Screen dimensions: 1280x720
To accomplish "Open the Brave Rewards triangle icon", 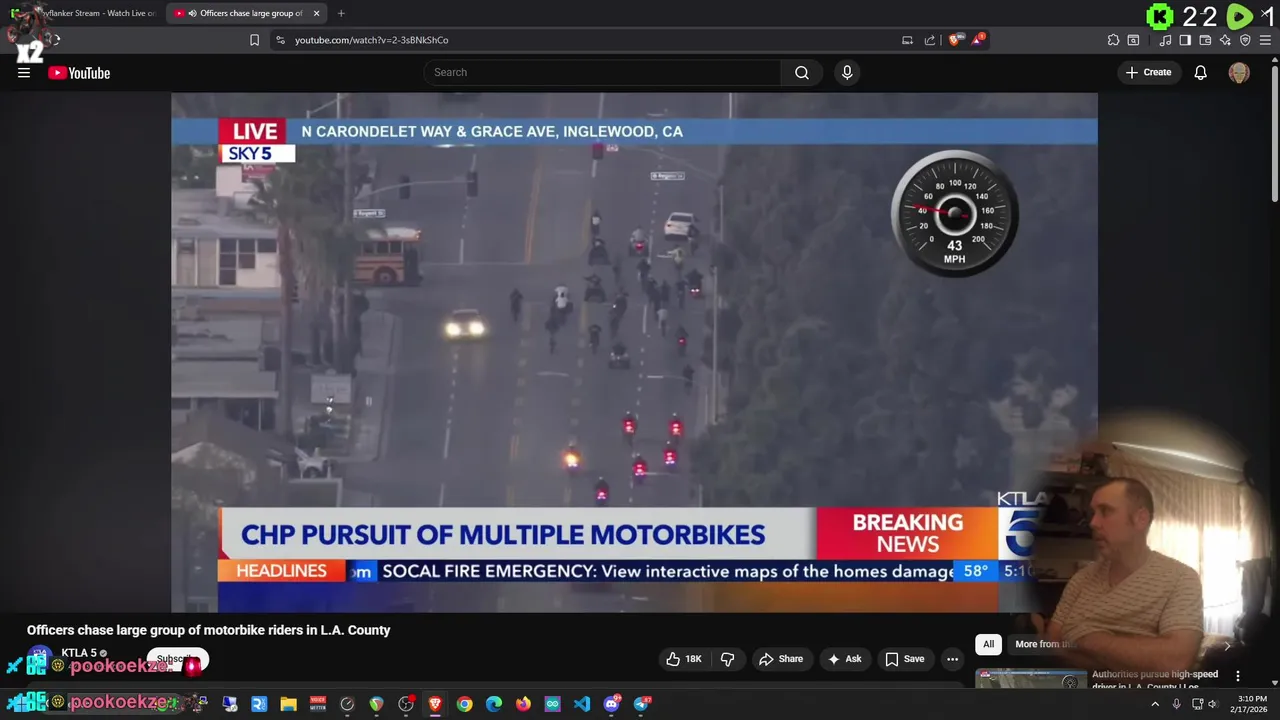I will tap(978, 40).
